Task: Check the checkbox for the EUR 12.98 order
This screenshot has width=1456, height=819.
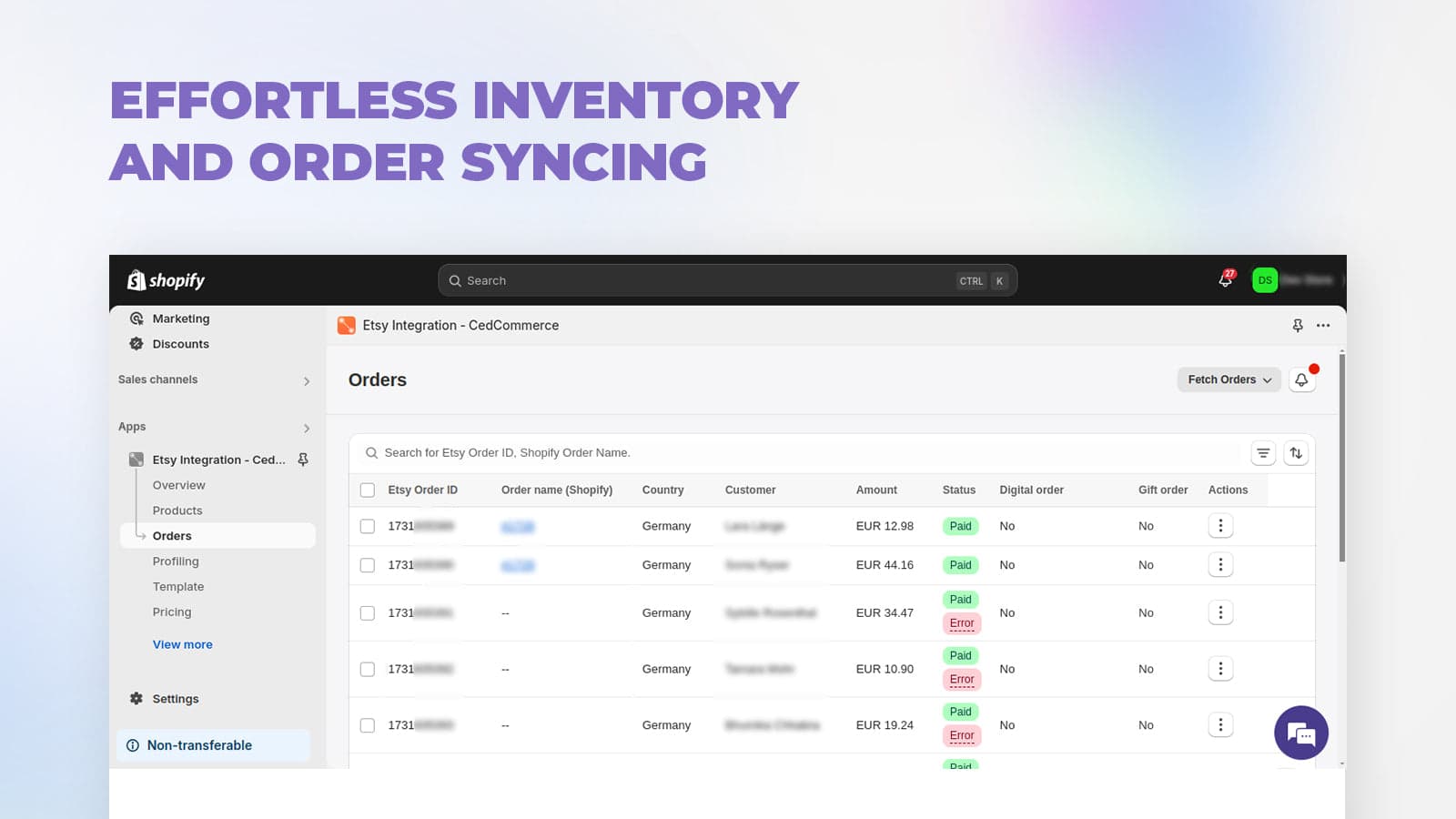Action: pyautogui.click(x=367, y=526)
